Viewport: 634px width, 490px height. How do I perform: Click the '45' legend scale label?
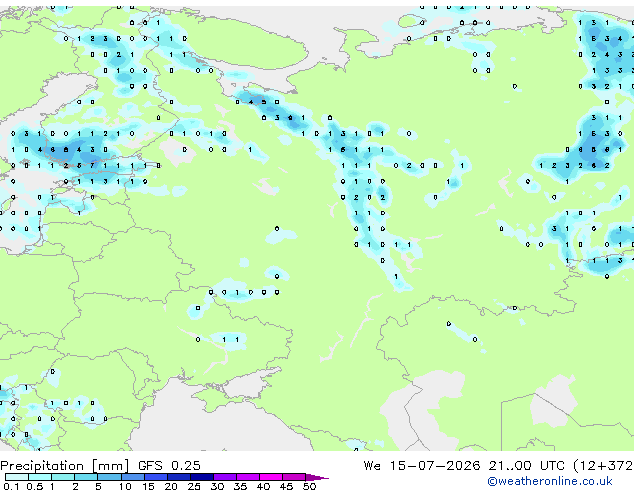[x=286, y=486]
